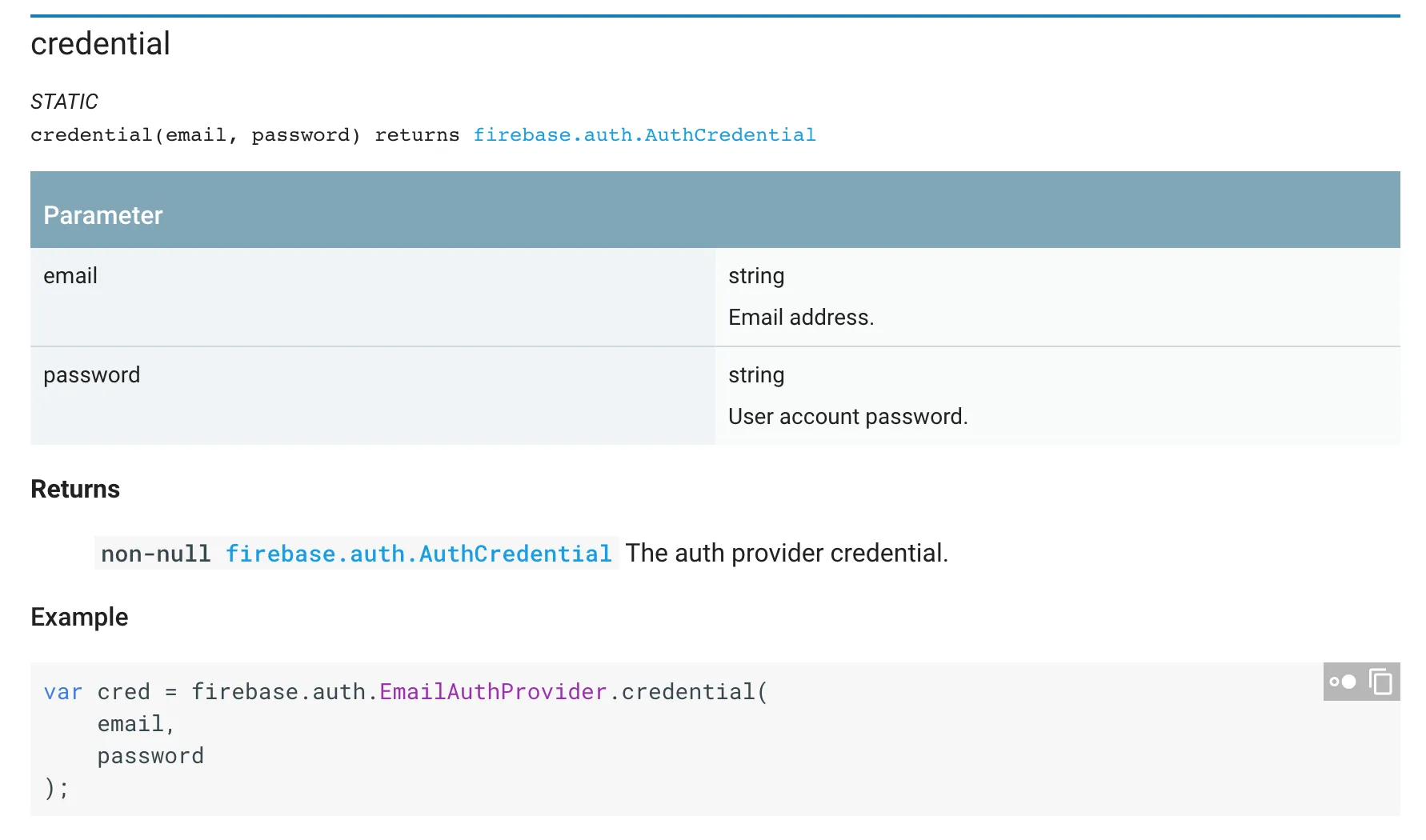Copy the example code snippet

click(x=1380, y=682)
